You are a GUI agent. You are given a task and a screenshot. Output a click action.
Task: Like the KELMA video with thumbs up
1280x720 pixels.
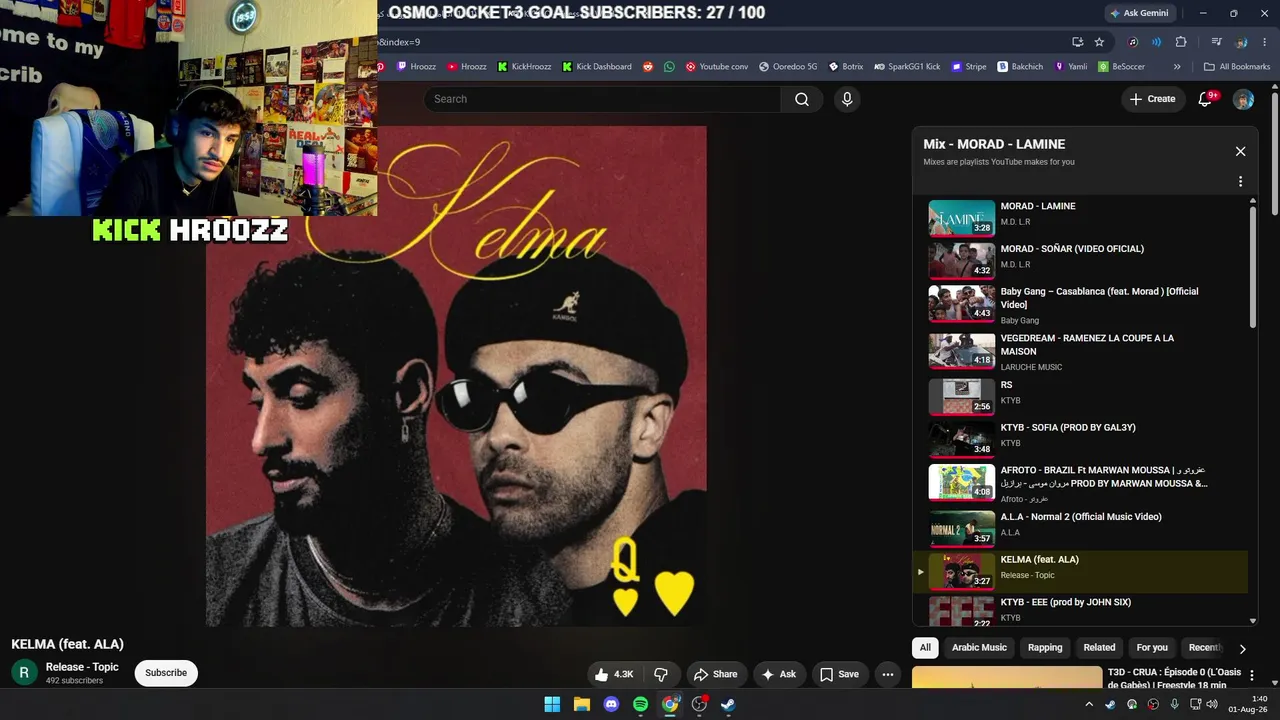coord(614,674)
